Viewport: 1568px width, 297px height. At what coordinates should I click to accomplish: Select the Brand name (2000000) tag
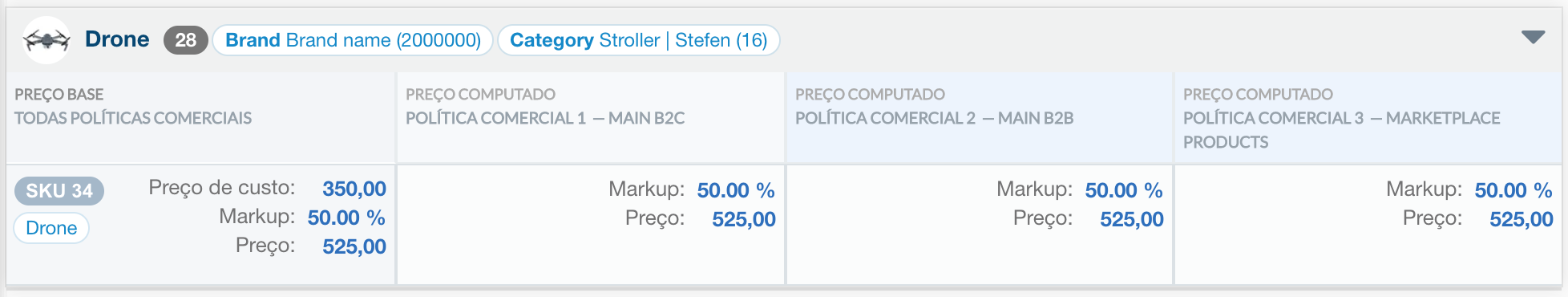pos(353,40)
